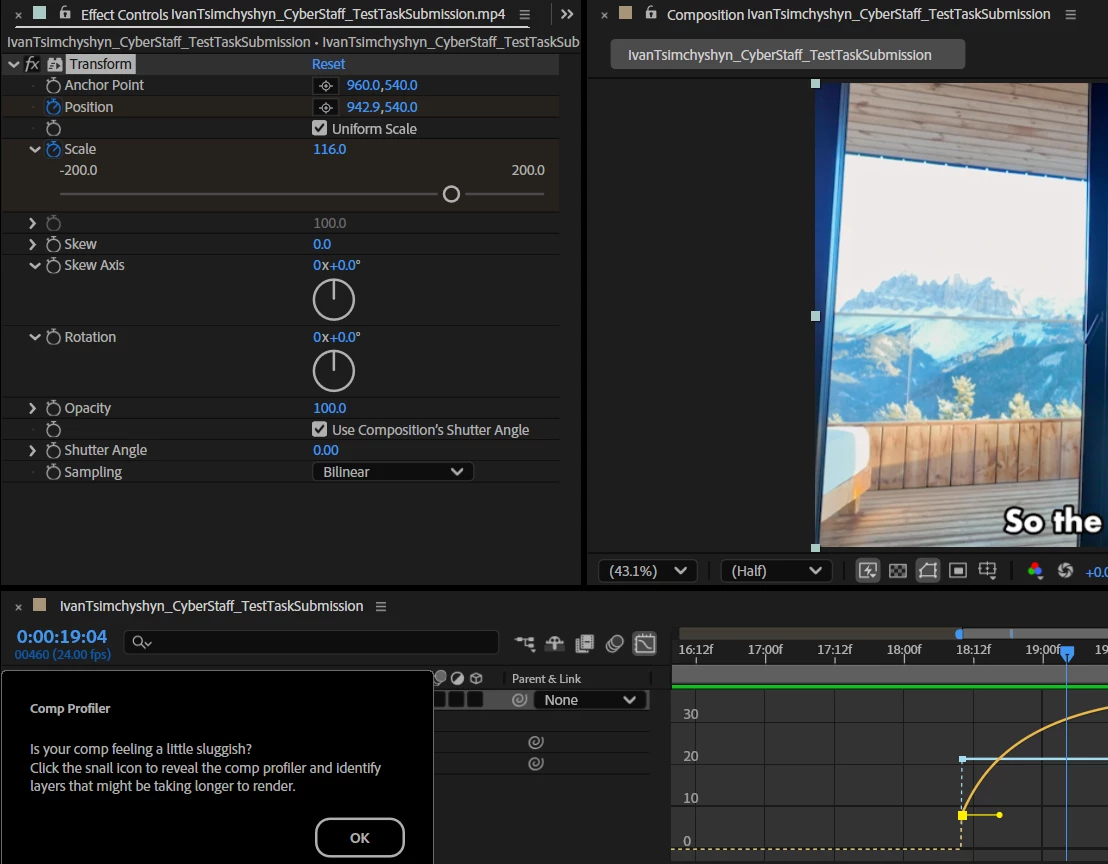Click the pick whip beside None parent dropdown

click(519, 700)
